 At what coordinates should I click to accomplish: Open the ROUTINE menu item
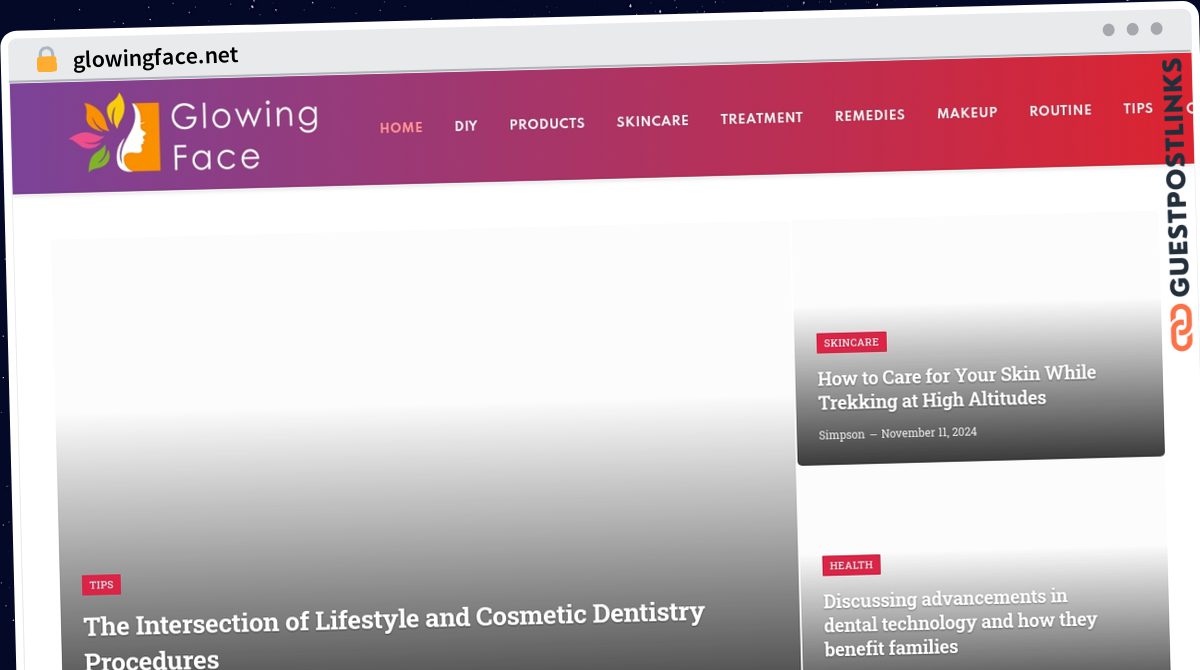[x=1061, y=110]
